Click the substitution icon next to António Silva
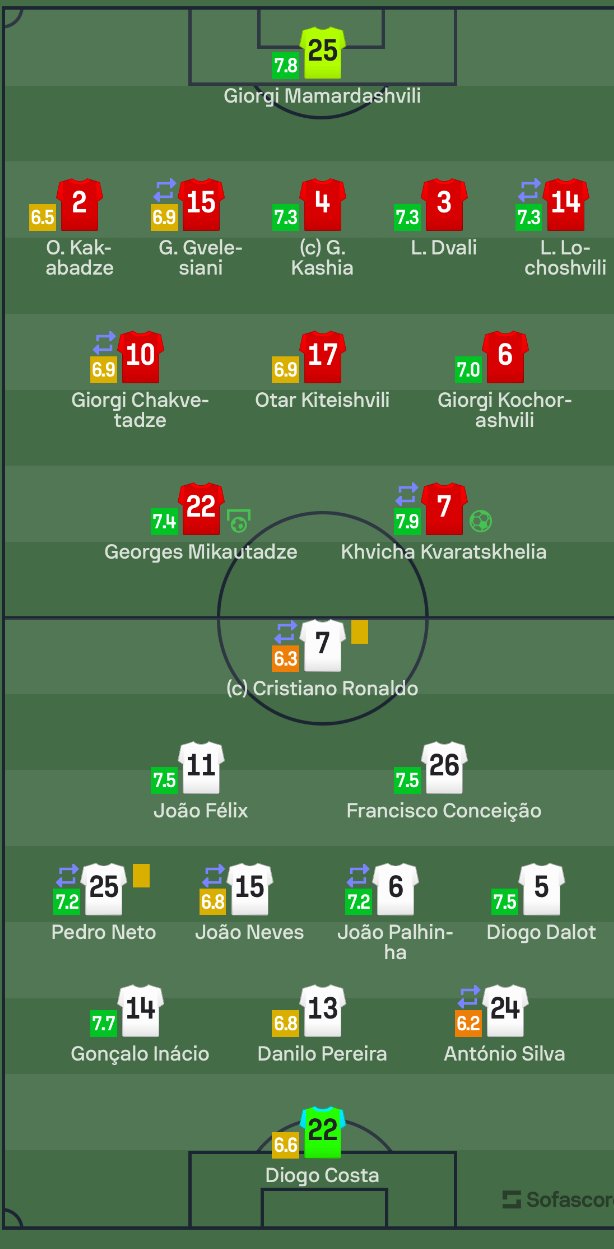Viewport: 614px width, 1249px height. pos(468,997)
